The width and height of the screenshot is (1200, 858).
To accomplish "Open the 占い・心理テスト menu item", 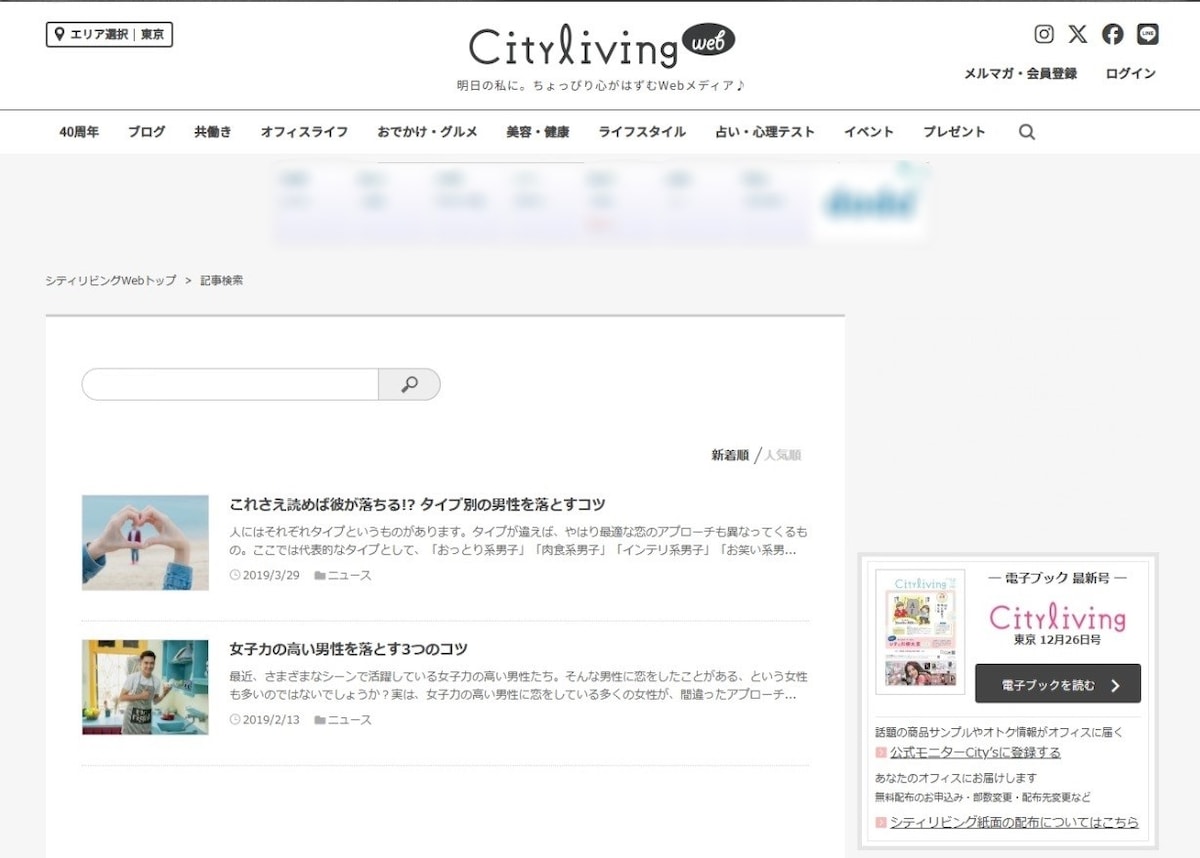I will pyautogui.click(x=765, y=132).
